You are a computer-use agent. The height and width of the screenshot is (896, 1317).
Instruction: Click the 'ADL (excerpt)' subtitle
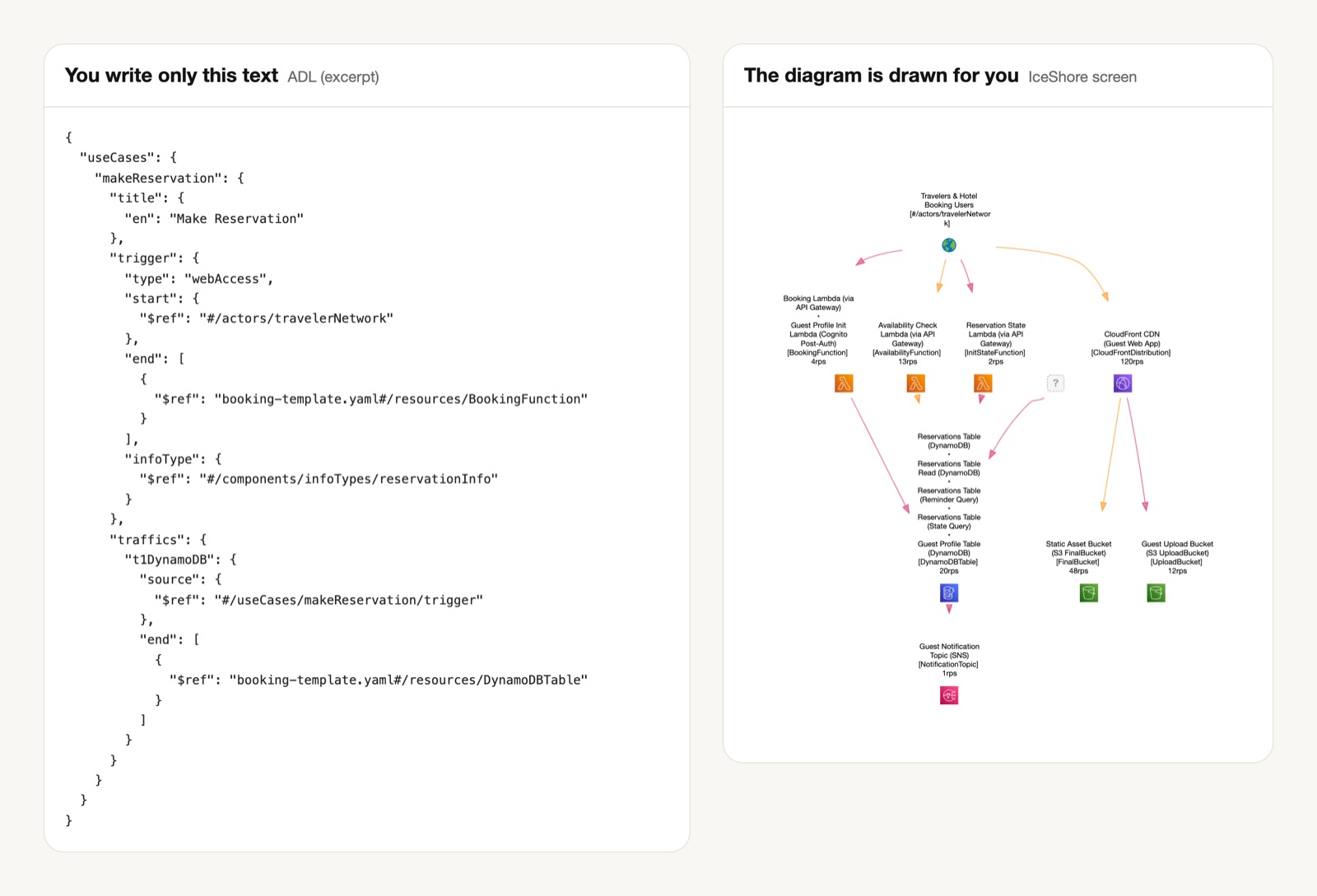click(x=333, y=77)
